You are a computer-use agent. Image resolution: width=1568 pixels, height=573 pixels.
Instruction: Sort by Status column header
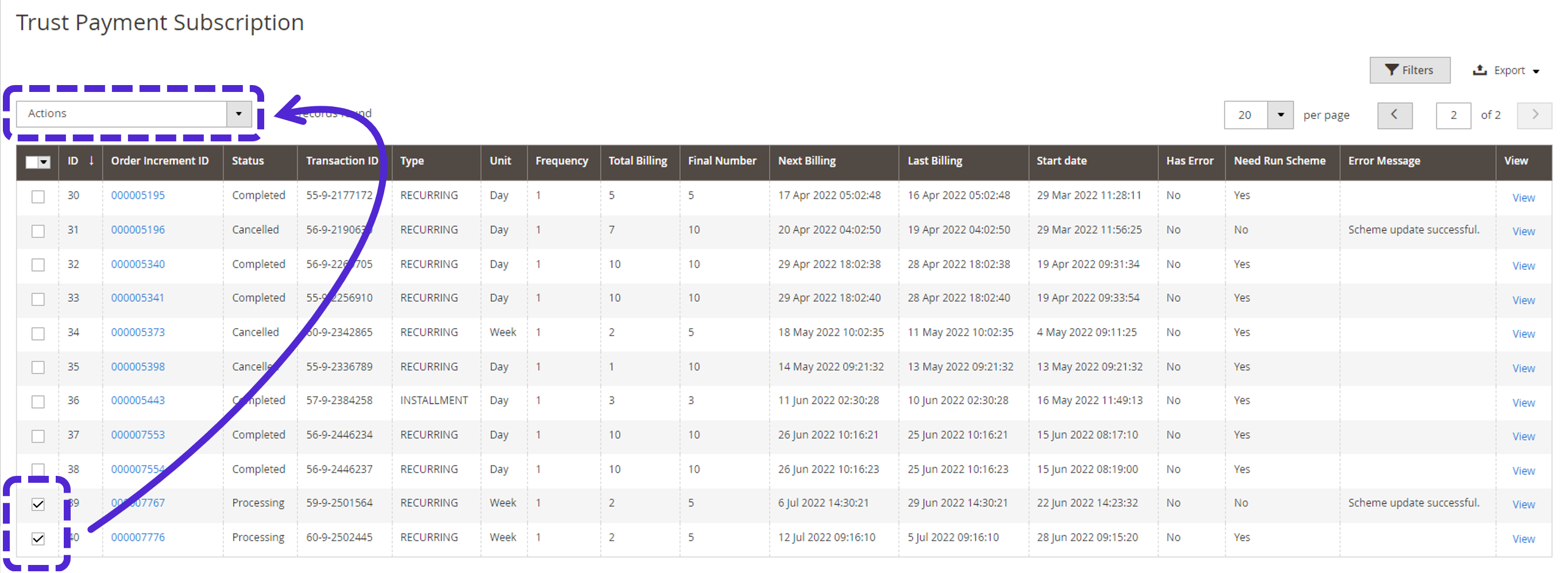pos(248,161)
